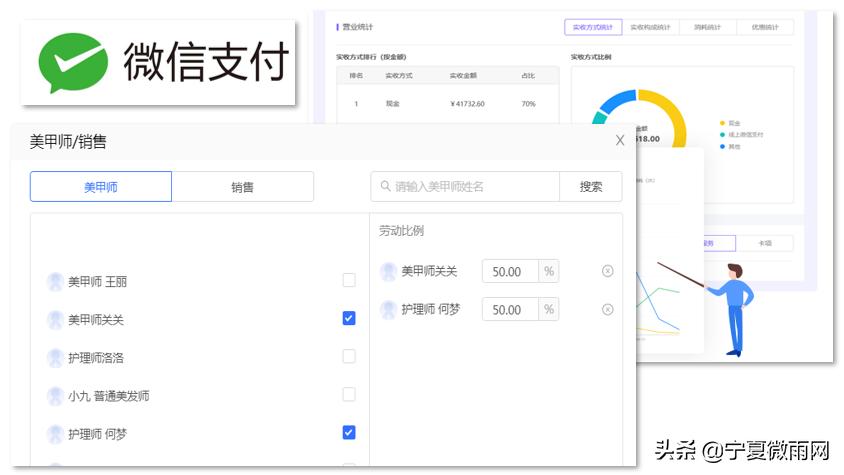Open 优惠统计 tab in background page

click(x=765, y=27)
